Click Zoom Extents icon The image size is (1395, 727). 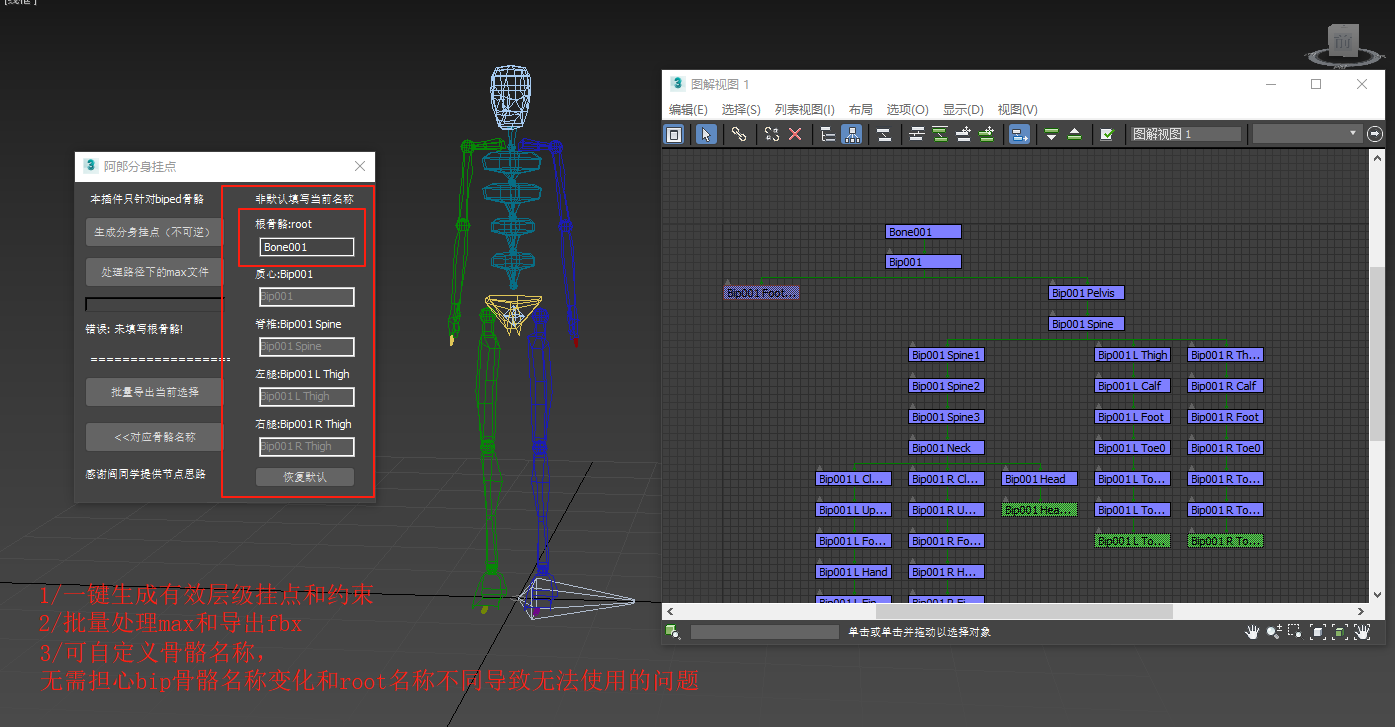[1318, 632]
